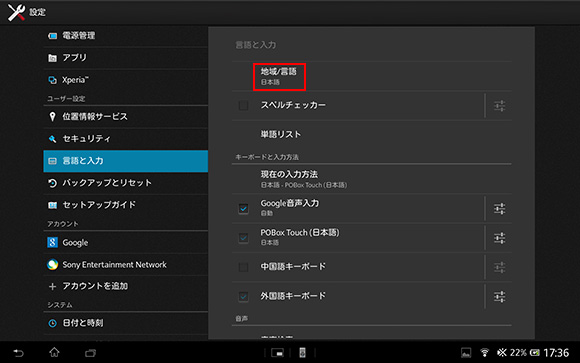Open 日付と時刻 date and time settings
Viewport: 580px width, 363px height.
pyautogui.click(x=125, y=323)
